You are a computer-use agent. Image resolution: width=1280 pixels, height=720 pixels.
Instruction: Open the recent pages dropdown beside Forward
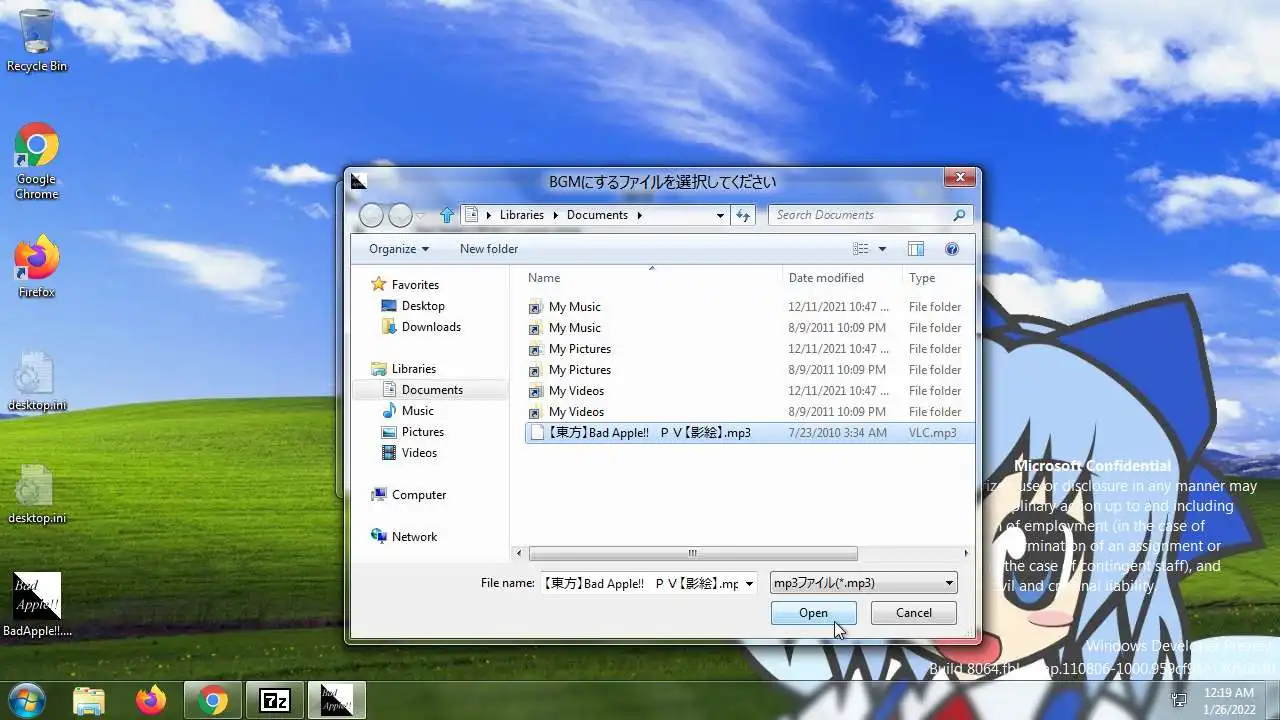tap(420, 215)
